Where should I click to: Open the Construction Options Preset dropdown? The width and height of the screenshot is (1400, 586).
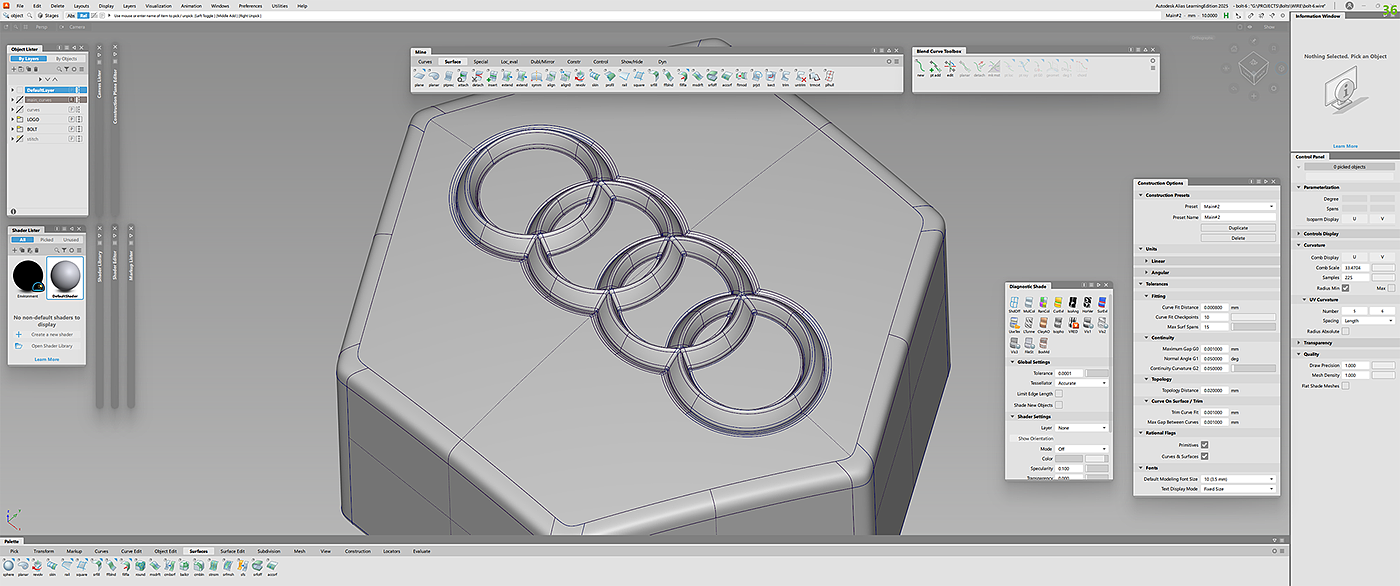point(1238,206)
